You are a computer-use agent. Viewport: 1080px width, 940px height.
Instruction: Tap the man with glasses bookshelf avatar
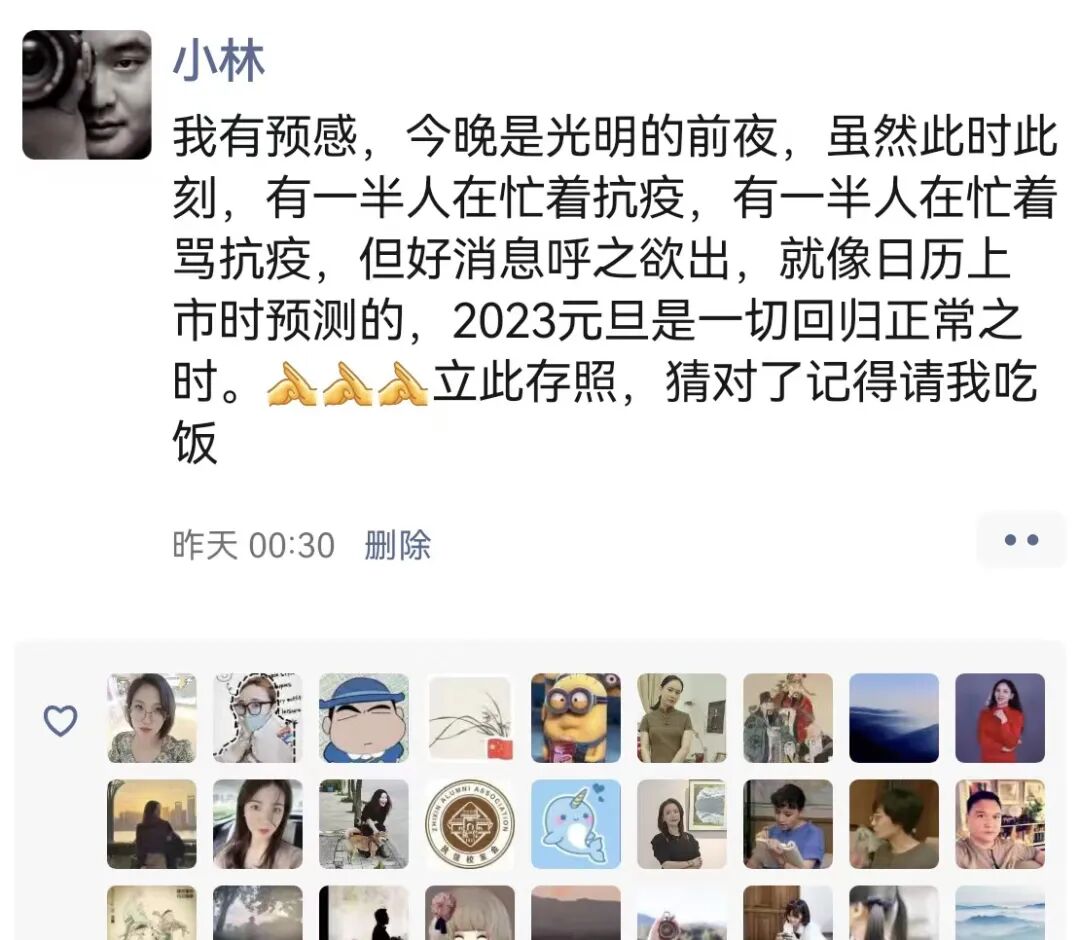pos(1000,824)
